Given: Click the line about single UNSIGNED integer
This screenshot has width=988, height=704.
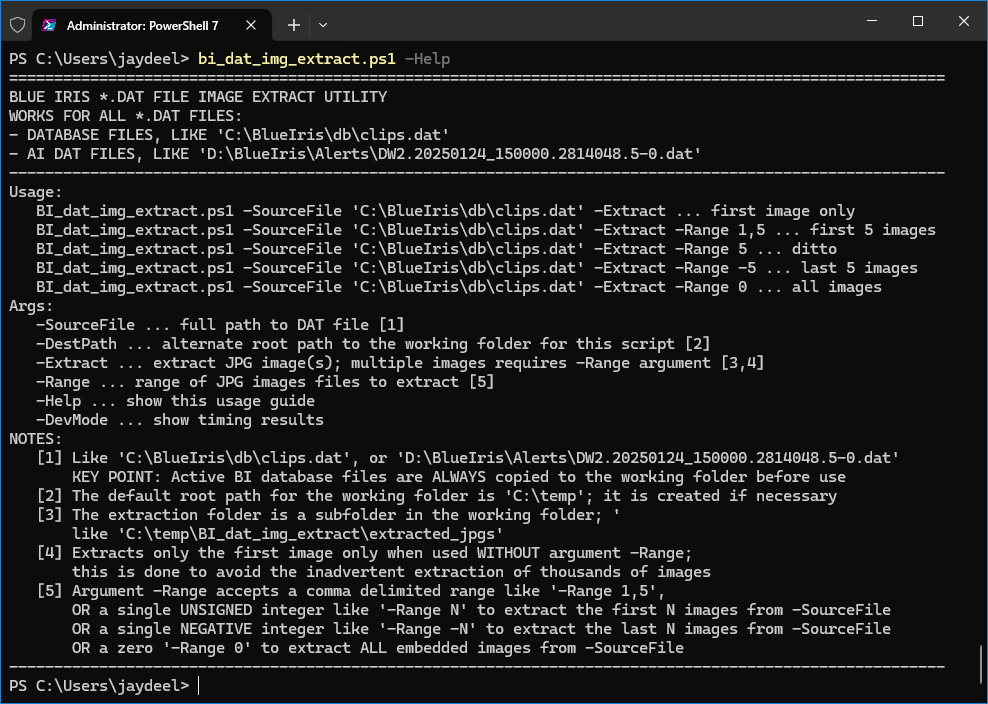Looking at the screenshot, I should pyautogui.click(x=481, y=610).
